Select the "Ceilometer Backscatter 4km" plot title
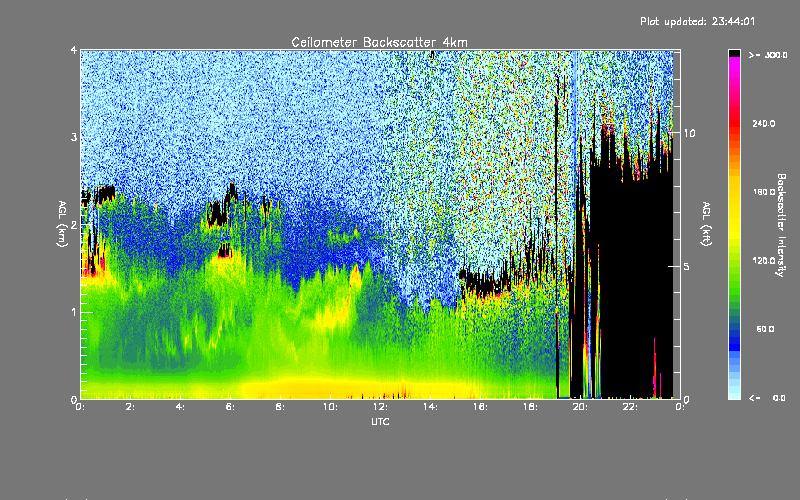Screen dimensions: 800x500 (x=379, y=42)
